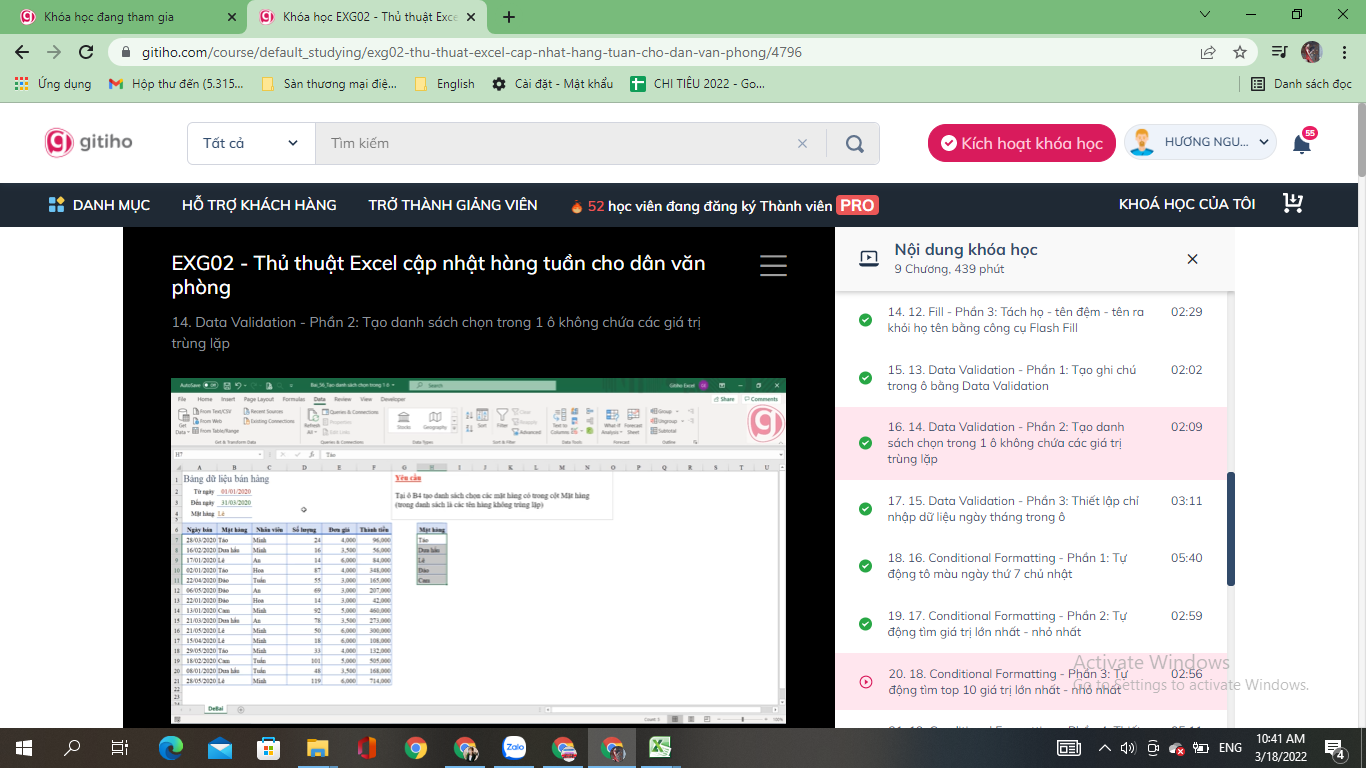The width and height of the screenshot is (1366, 768).
Task: Reload the page
Action: [x=86, y=52]
